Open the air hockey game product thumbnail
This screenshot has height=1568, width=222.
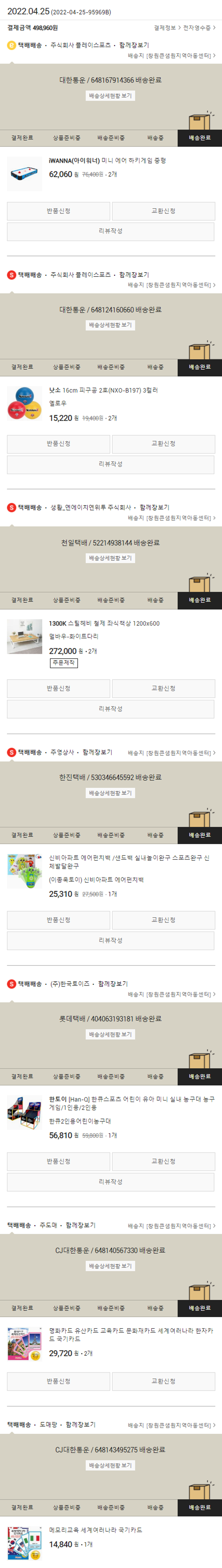(x=25, y=173)
